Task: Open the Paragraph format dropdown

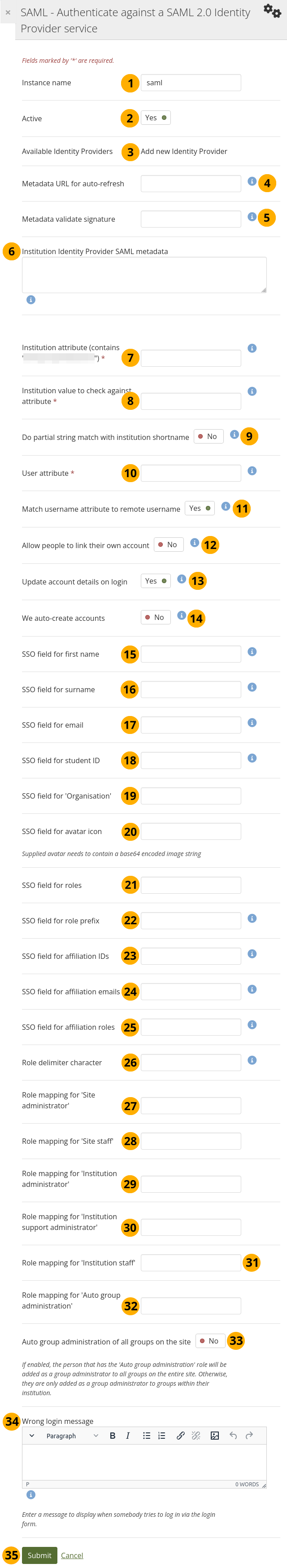Action: coord(72,1435)
